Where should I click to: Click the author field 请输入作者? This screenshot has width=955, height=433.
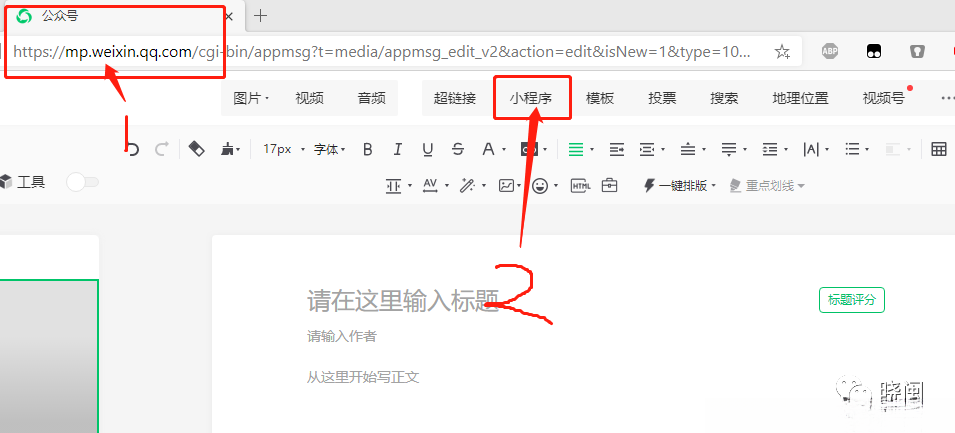342,336
